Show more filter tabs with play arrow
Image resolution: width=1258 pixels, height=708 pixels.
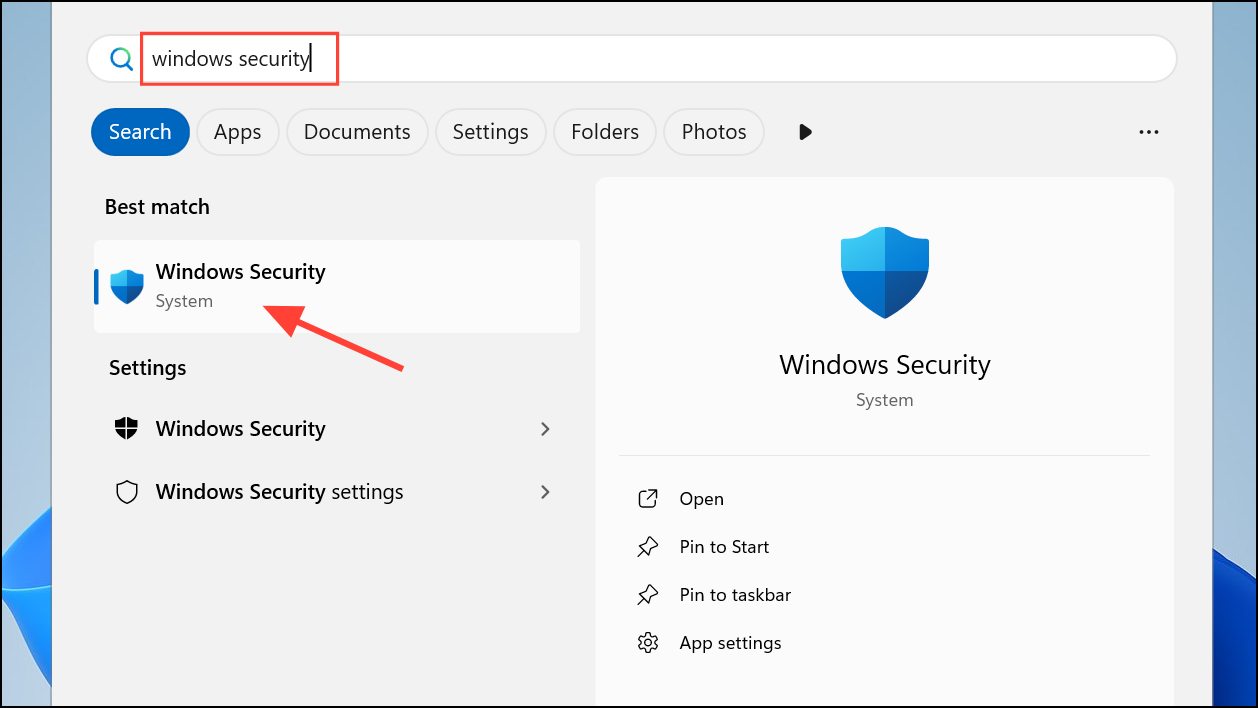[x=805, y=132]
